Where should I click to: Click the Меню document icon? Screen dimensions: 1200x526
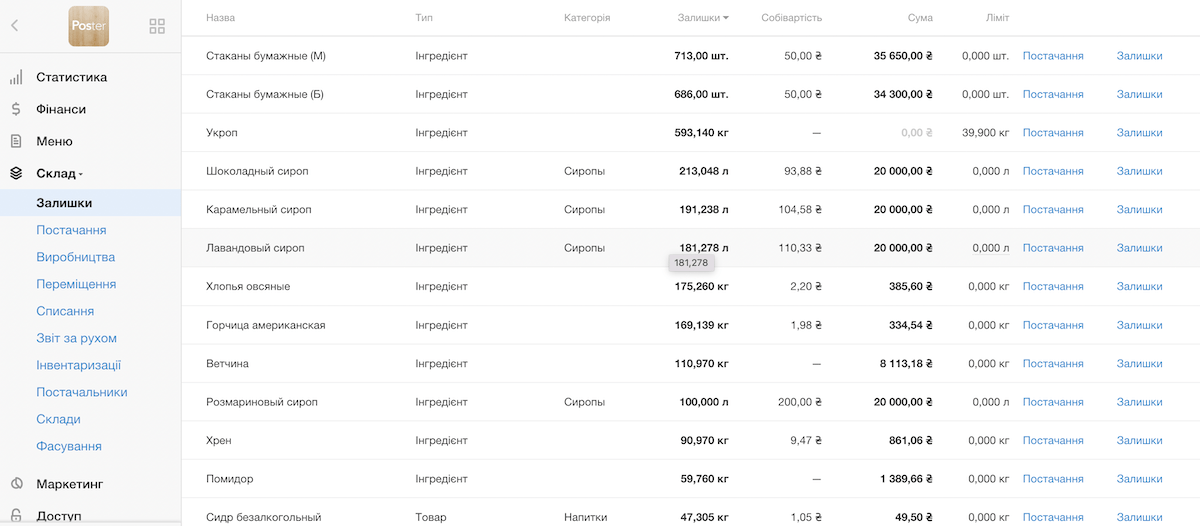point(16,142)
